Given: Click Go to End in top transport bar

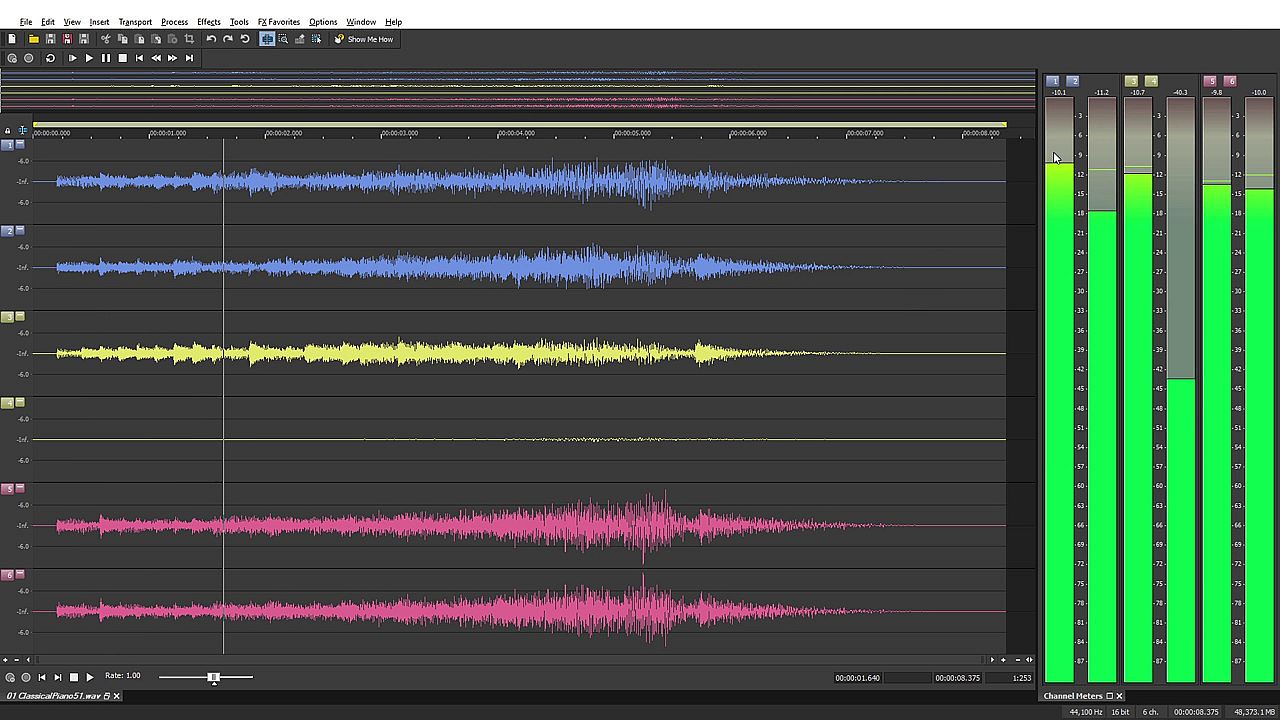Looking at the screenshot, I should point(189,58).
